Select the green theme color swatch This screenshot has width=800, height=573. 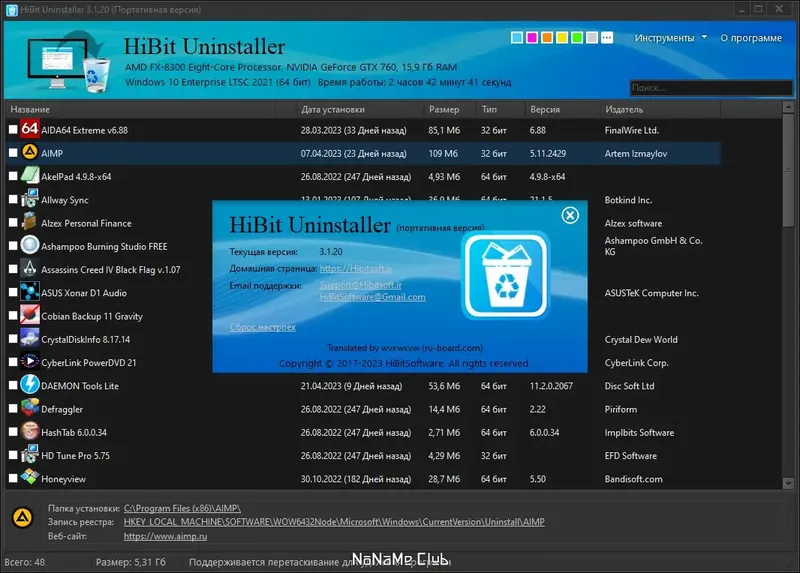[577, 38]
